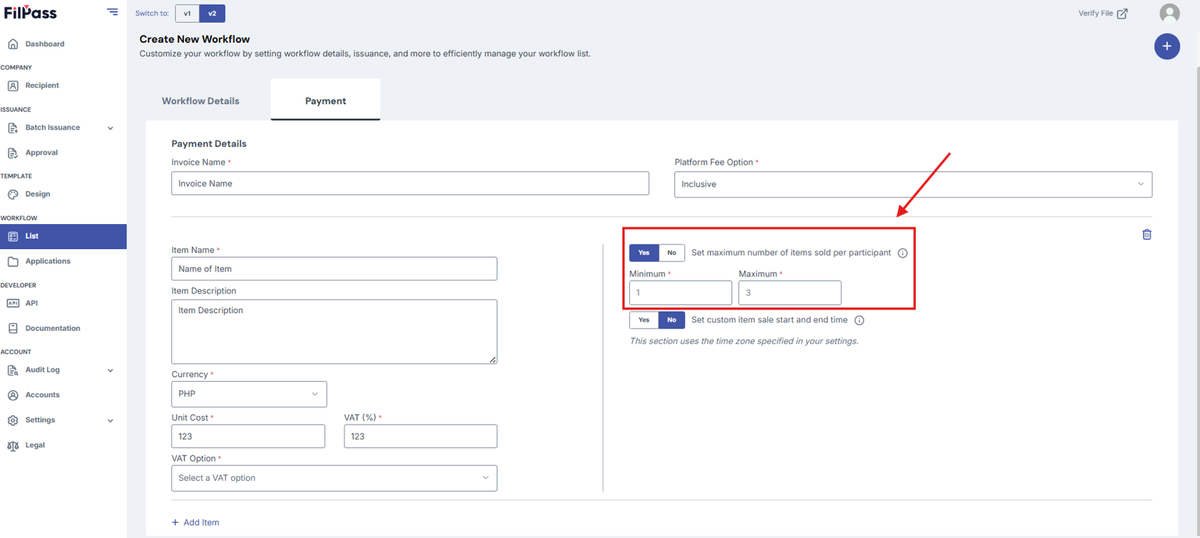This screenshot has width=1200, height=538.
Task: Open Legal link in sidebar
Action: click(35, 445)
